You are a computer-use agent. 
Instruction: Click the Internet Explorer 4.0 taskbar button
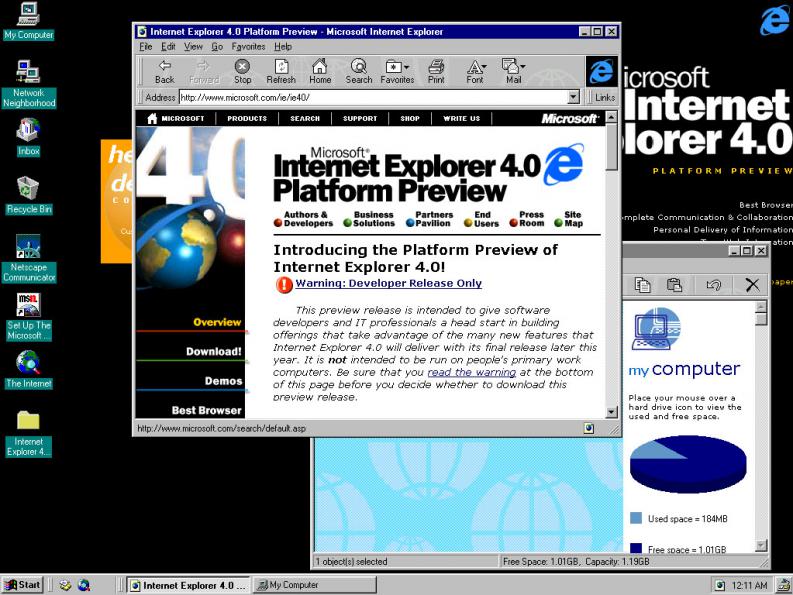point(188,585)
